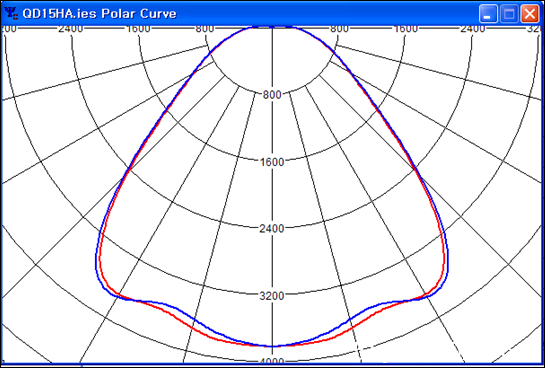Click the 1600 label on vertical axis
This screenshot has height=368, width=545.
tap(272, 162)
